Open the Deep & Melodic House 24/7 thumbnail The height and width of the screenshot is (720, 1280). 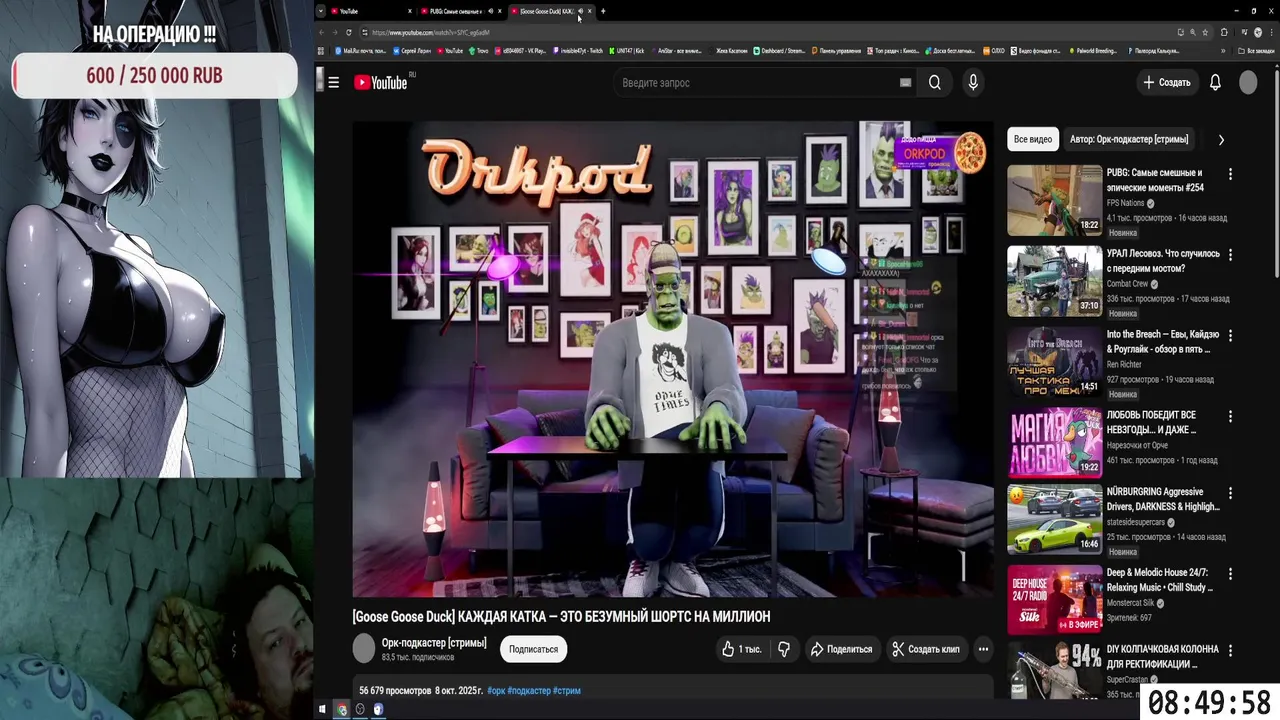(1054, 600)
